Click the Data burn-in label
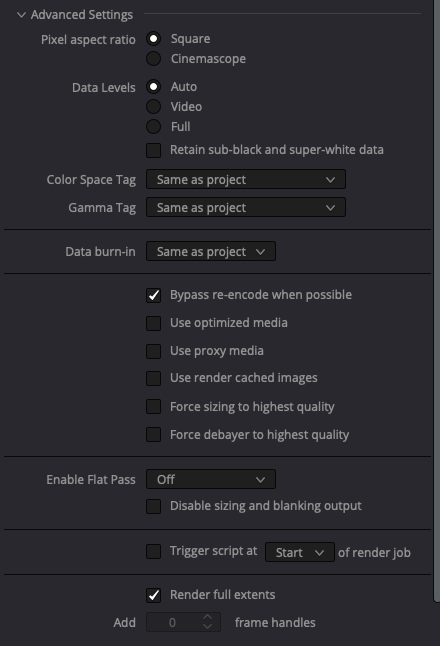Viewport: 440px width, 646px height. click(x=100, y=252)
